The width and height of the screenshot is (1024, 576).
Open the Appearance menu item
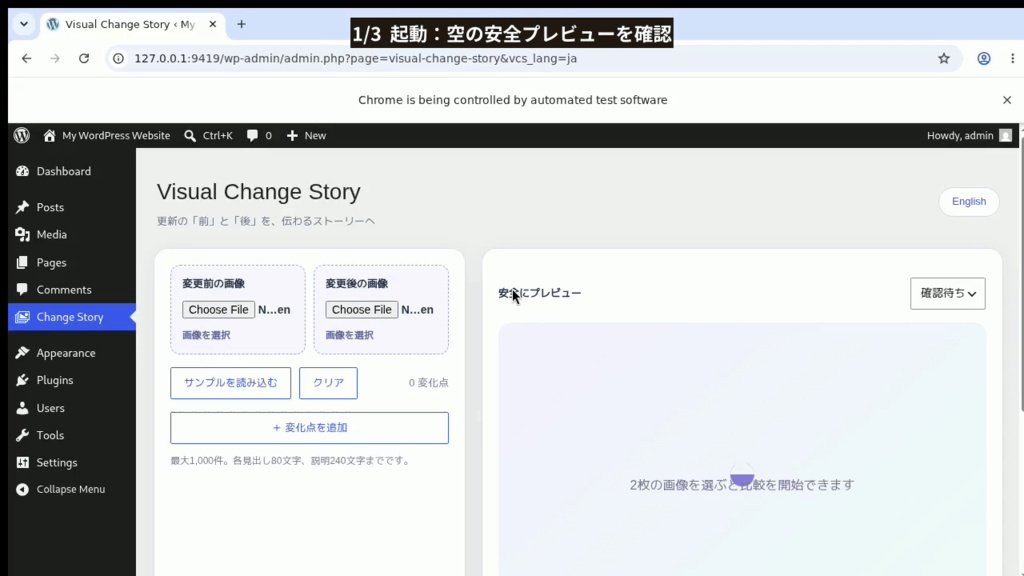72,353
